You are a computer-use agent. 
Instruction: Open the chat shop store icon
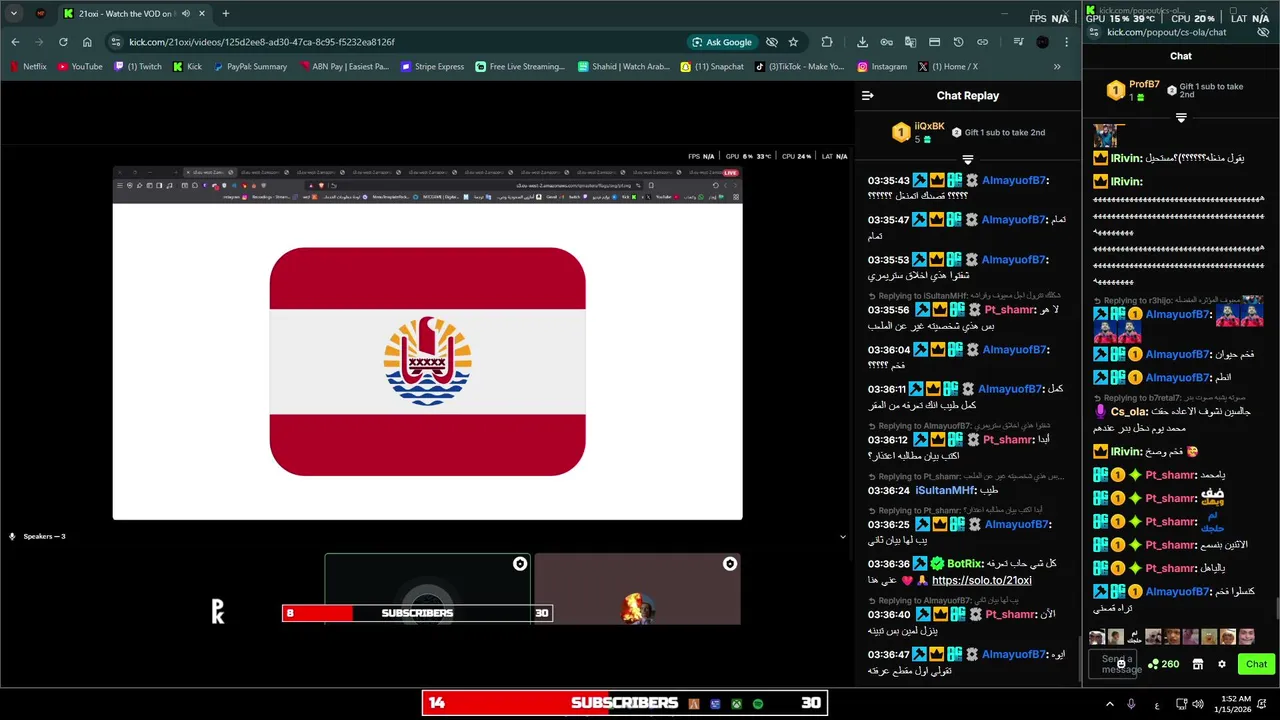[x=1198, y=664]
